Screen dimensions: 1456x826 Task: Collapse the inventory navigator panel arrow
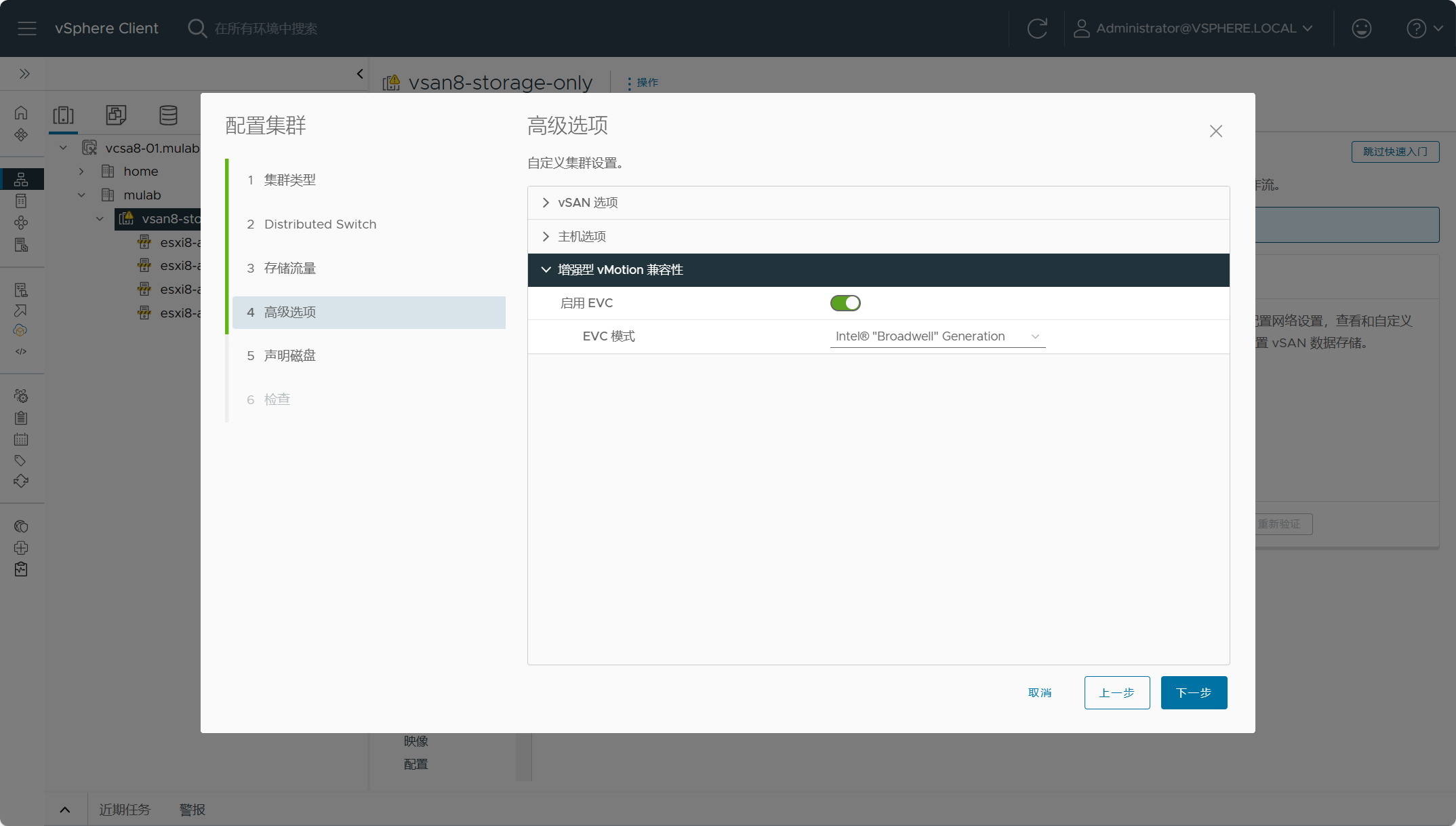point(360,73)
